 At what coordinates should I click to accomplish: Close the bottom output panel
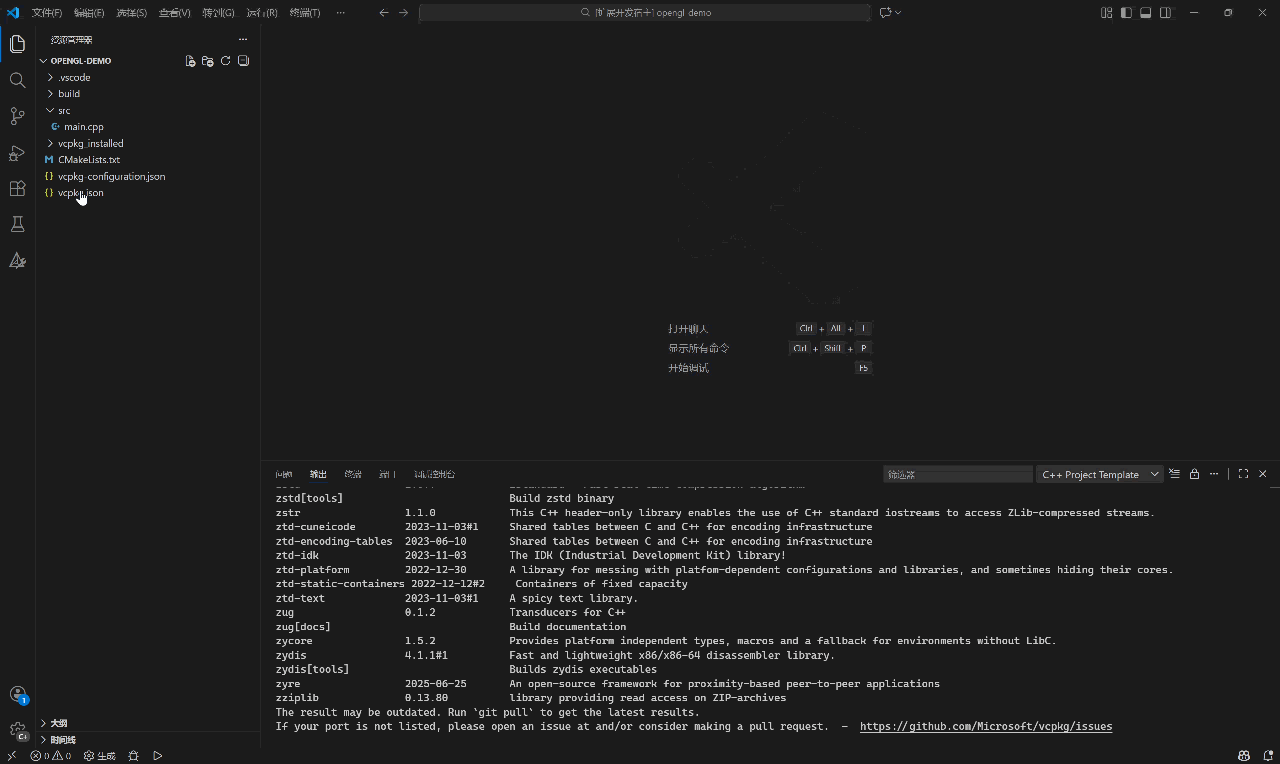pos(1262,474)
